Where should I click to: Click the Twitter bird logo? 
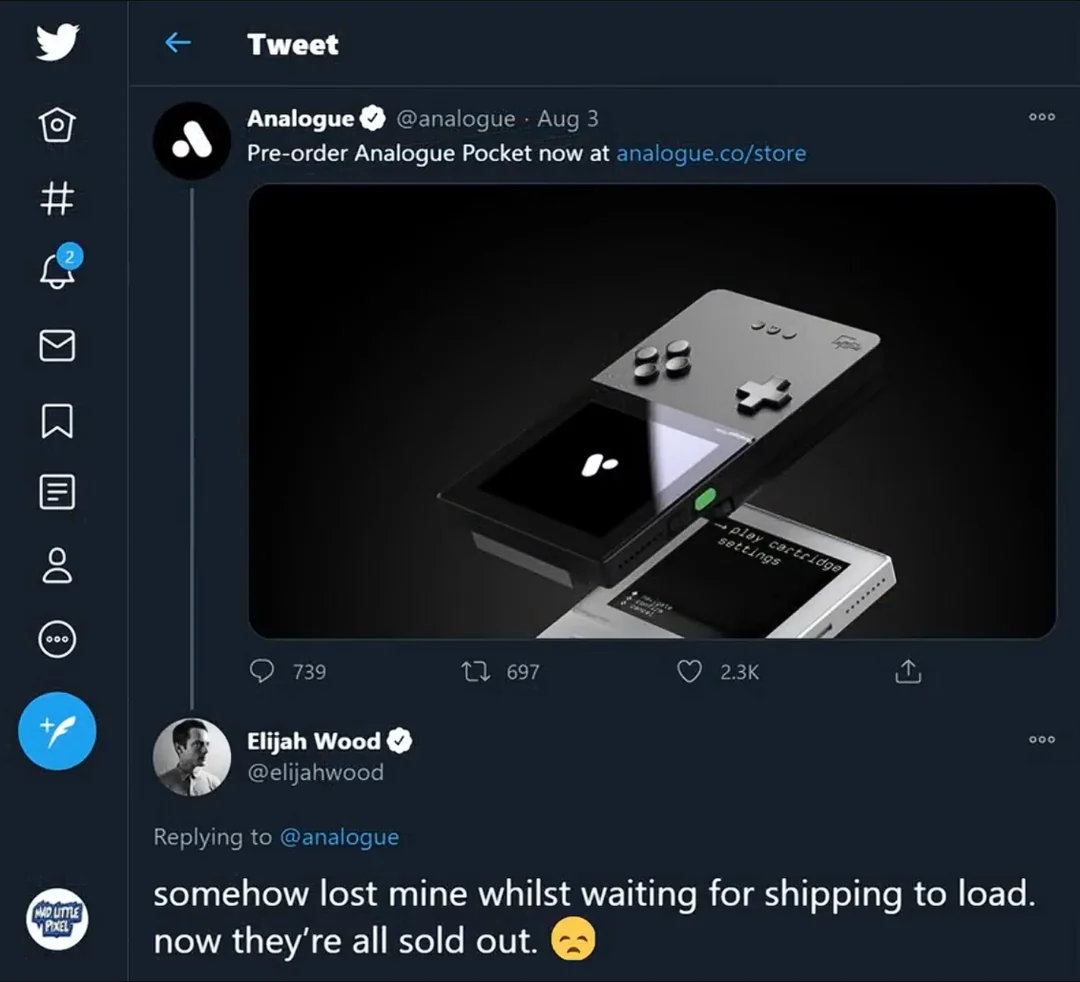point(57,44)
